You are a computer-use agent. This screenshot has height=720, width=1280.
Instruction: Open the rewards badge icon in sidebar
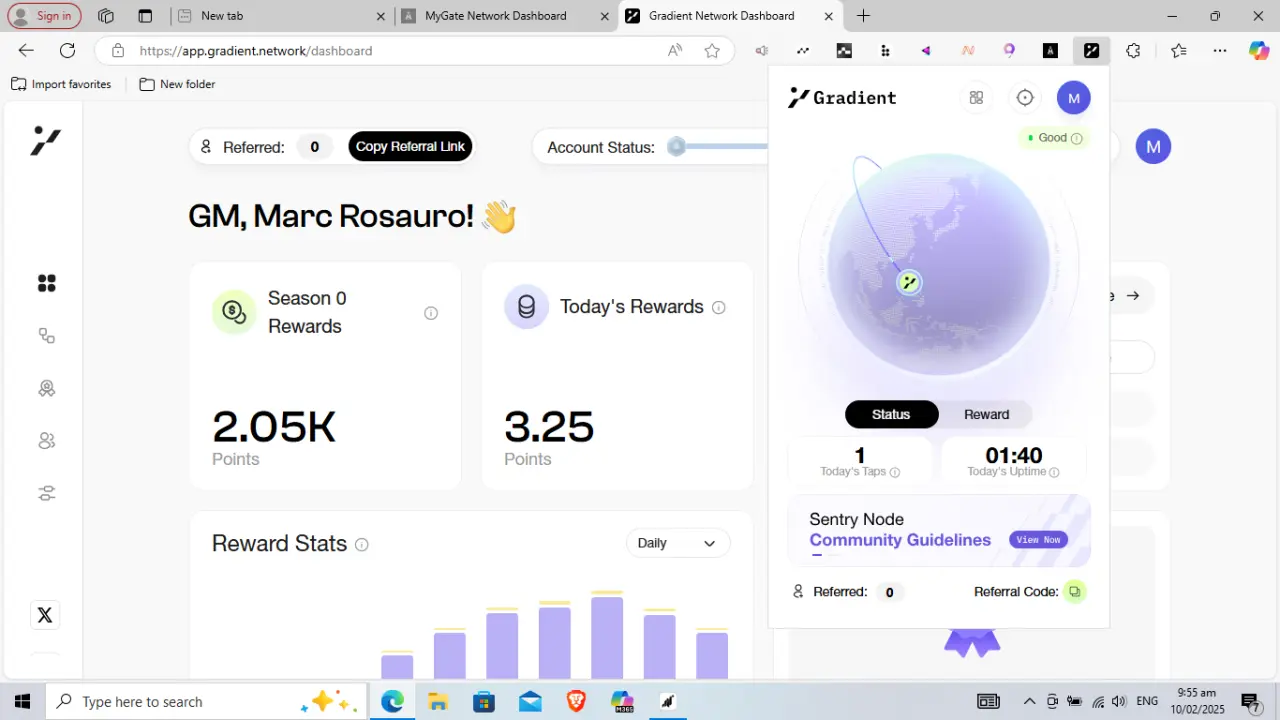pyautogui.click(x=46, y=388)
